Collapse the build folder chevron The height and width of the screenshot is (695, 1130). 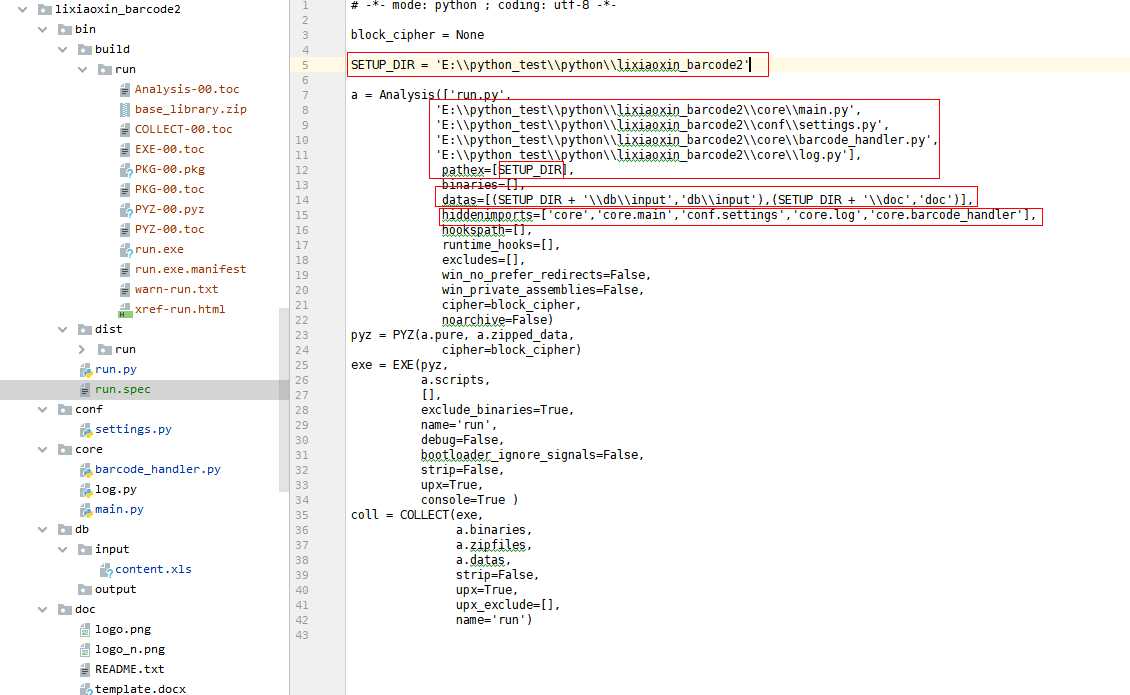[x=63, y=50]
